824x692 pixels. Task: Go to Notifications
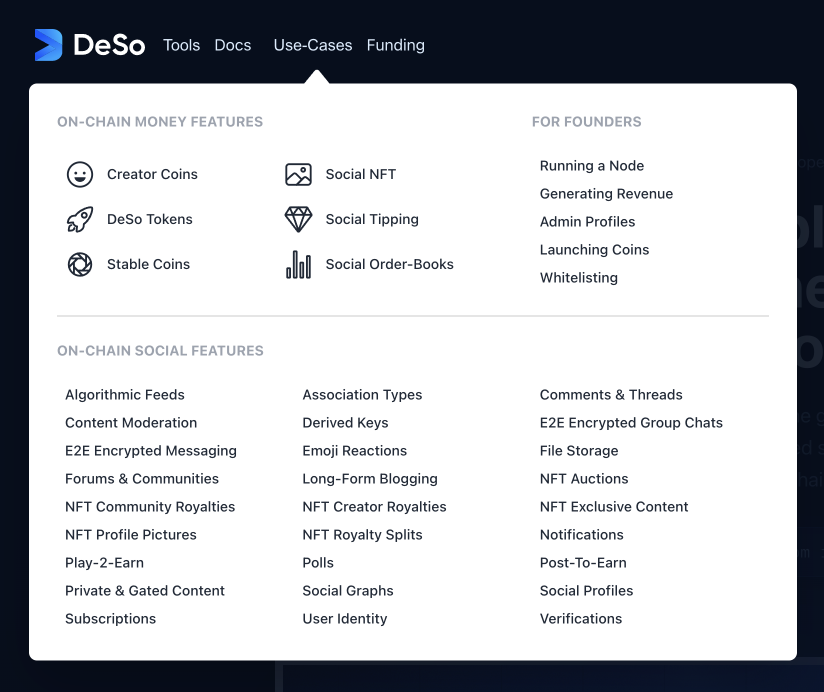point(582,534)
